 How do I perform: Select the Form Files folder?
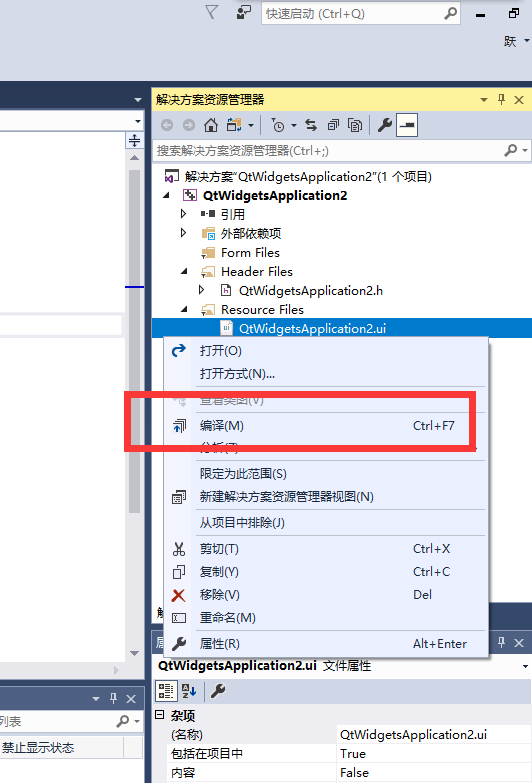coord(250,253)
